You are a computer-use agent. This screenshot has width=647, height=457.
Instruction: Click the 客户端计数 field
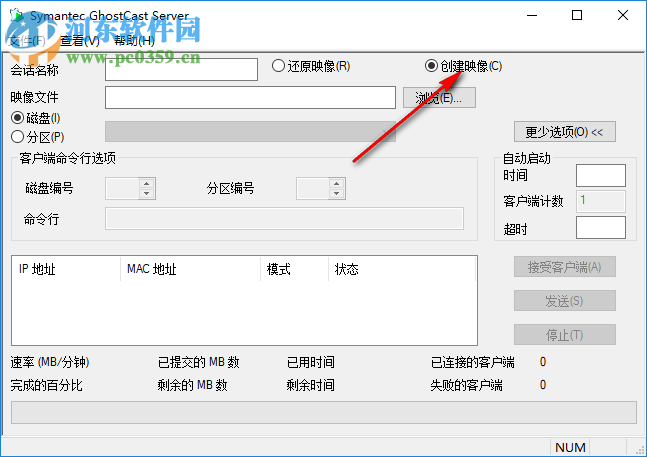601,201
